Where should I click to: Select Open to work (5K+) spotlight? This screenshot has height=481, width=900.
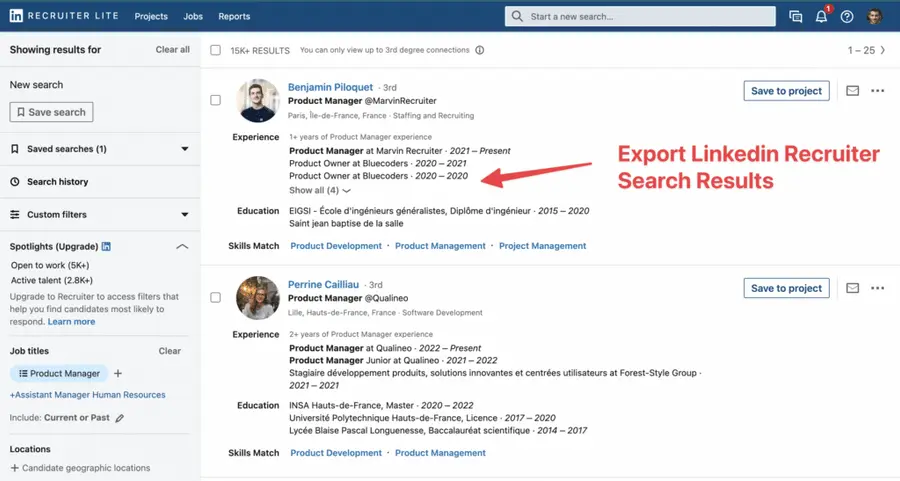point(50,265)
